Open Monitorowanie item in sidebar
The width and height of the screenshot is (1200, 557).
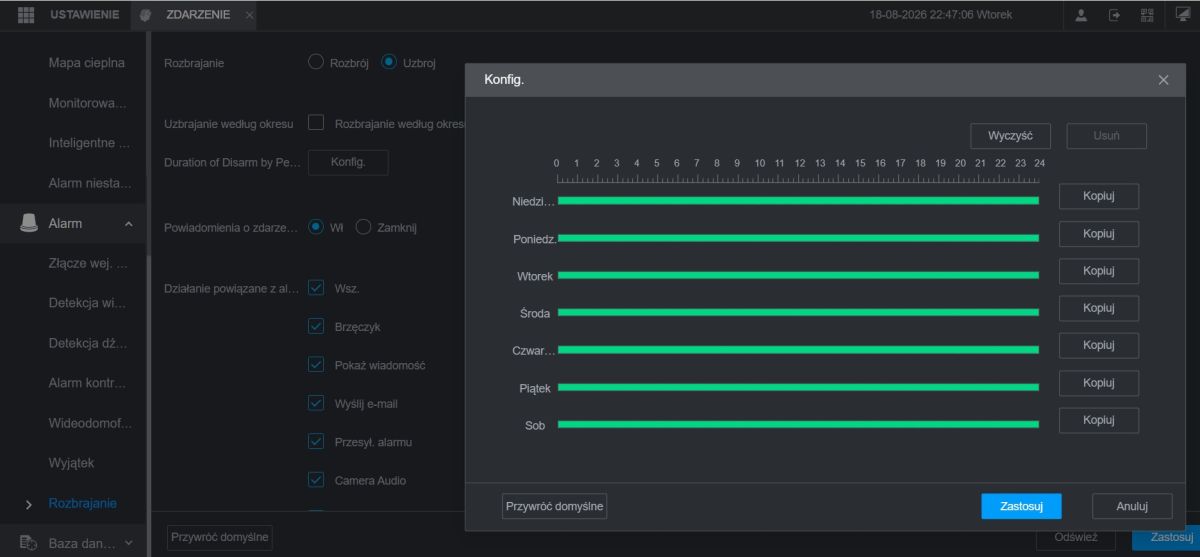point(87,103)
